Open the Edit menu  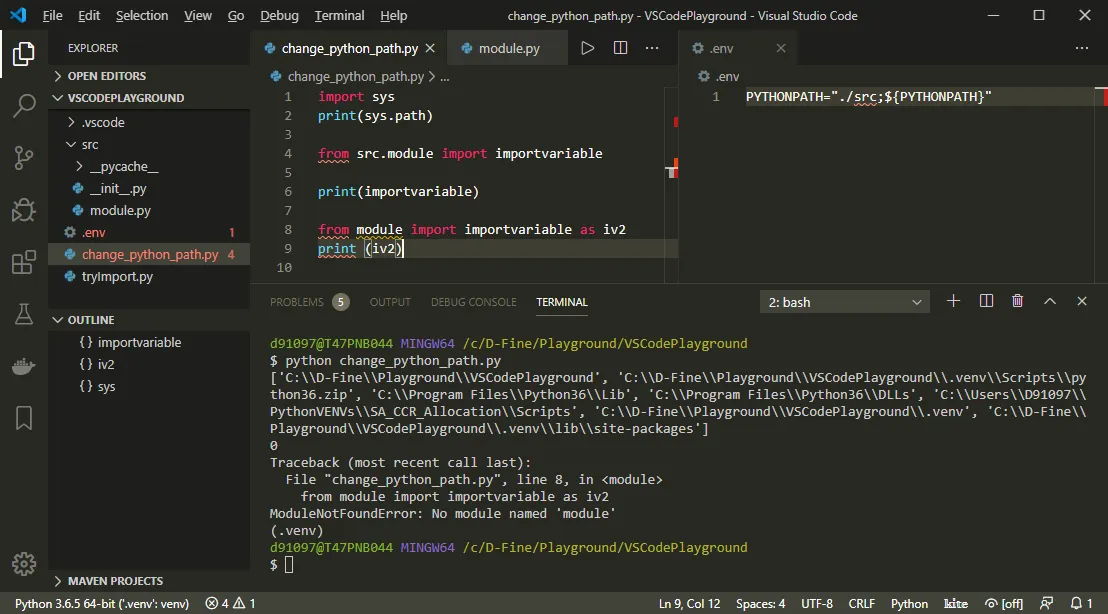coord(89,15)
